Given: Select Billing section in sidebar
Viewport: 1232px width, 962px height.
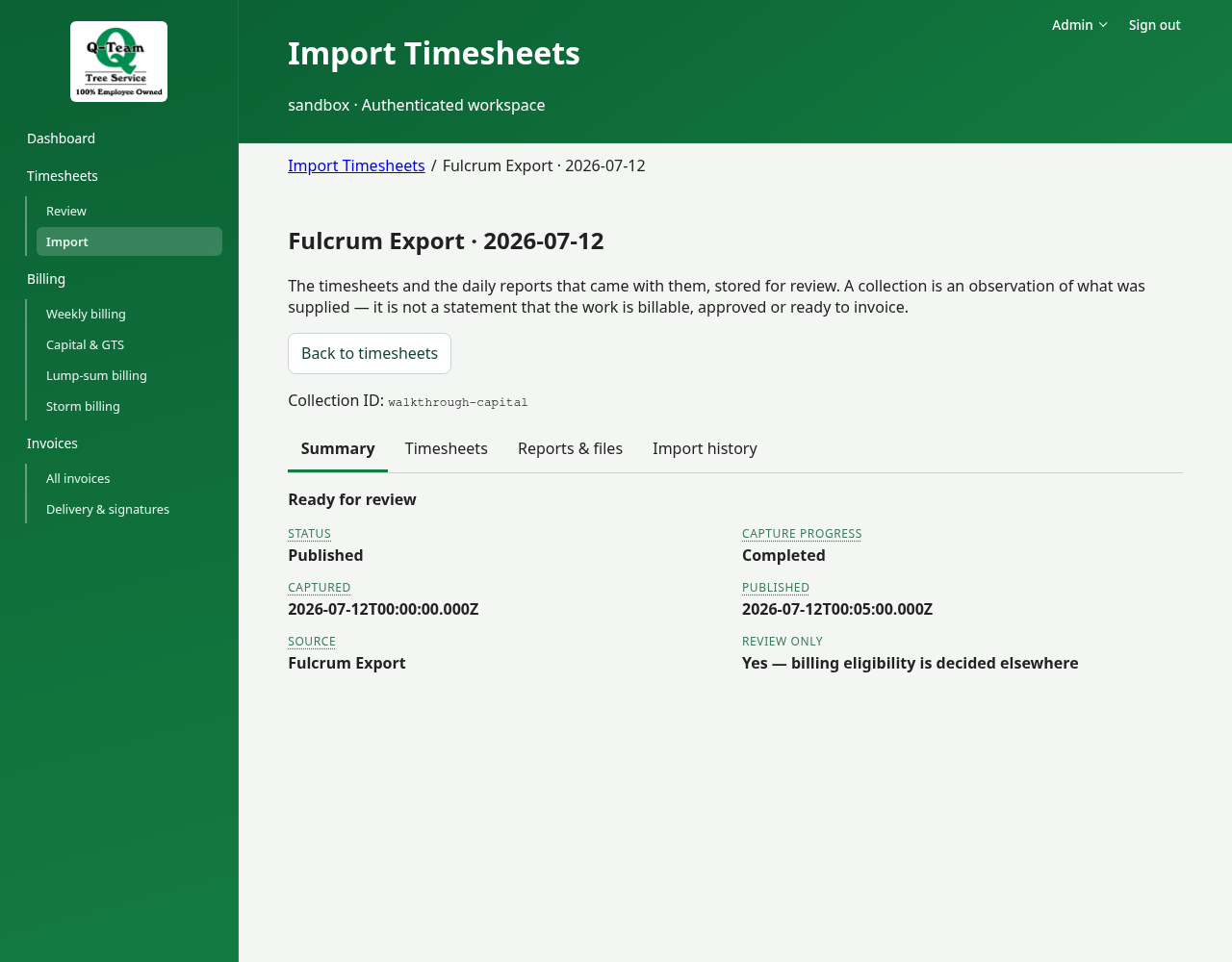Looking at the screenshot, I should pos(46,279).
